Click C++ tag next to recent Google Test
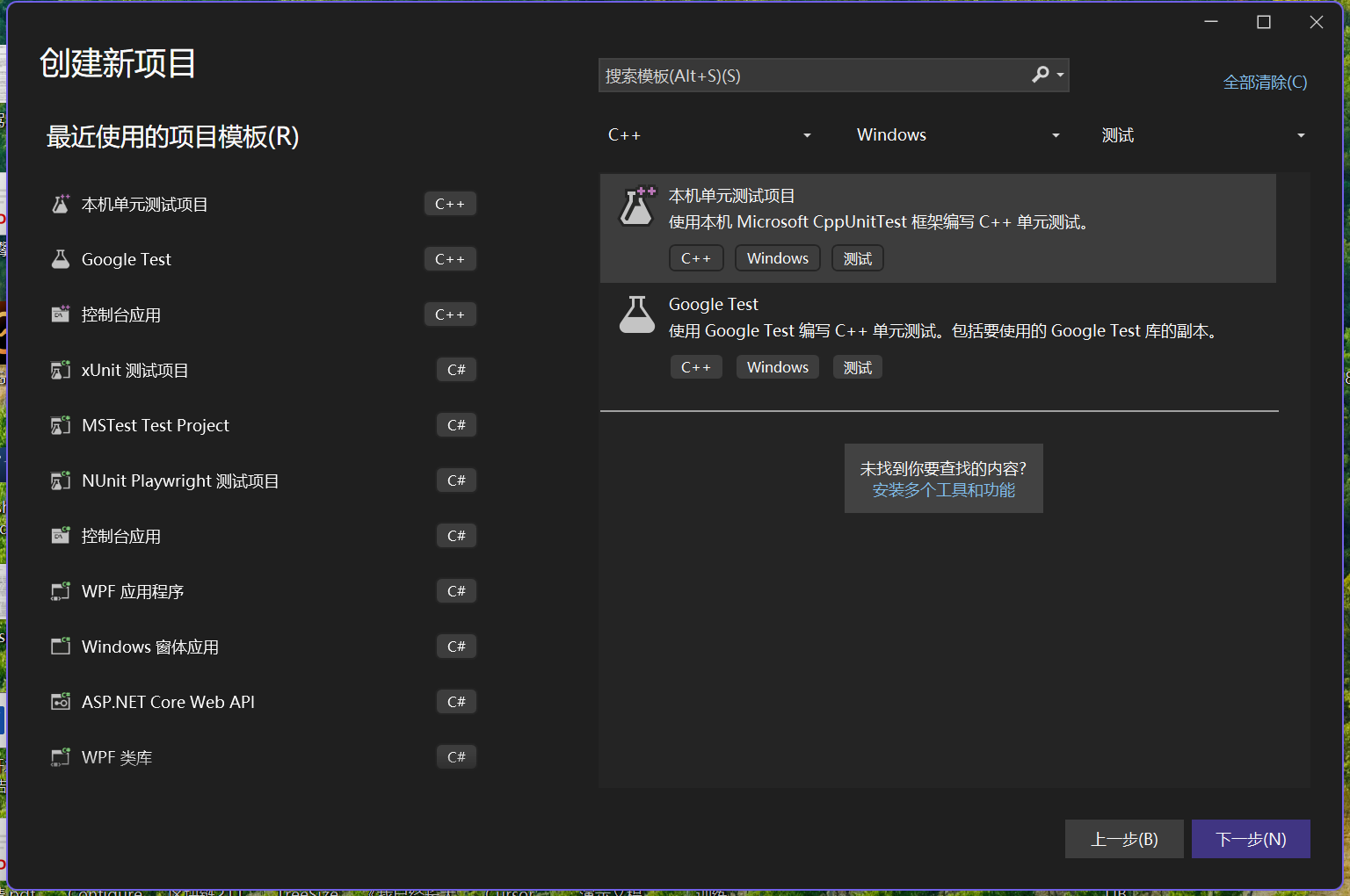Screen dimensions: 1350x896 pos(450,259)
